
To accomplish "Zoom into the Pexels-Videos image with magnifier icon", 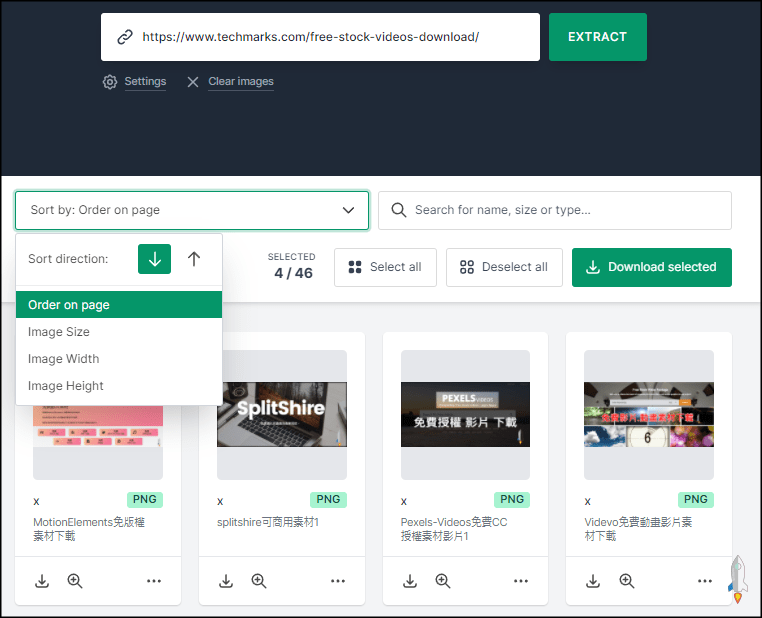I will pyautogui.click(x=442, y=581).
